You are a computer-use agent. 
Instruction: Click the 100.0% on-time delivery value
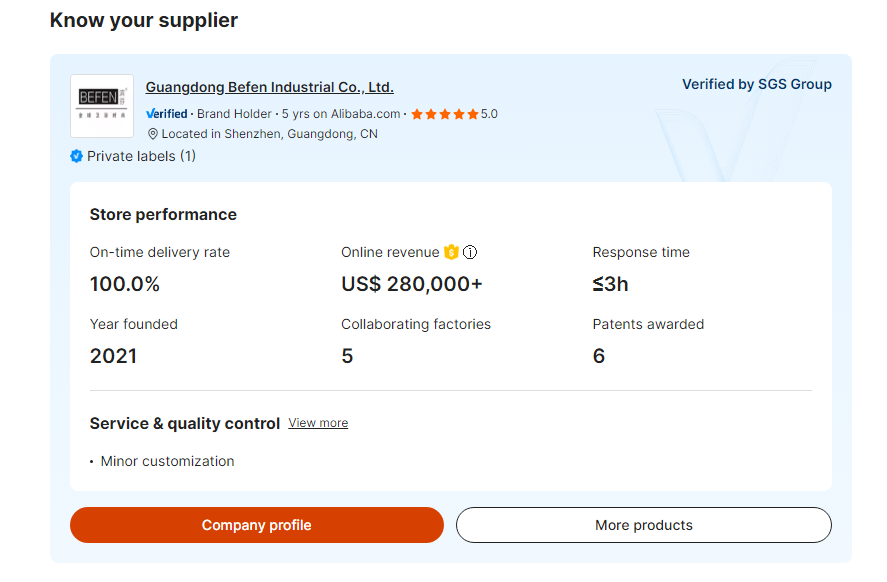[x=125, y=284]
